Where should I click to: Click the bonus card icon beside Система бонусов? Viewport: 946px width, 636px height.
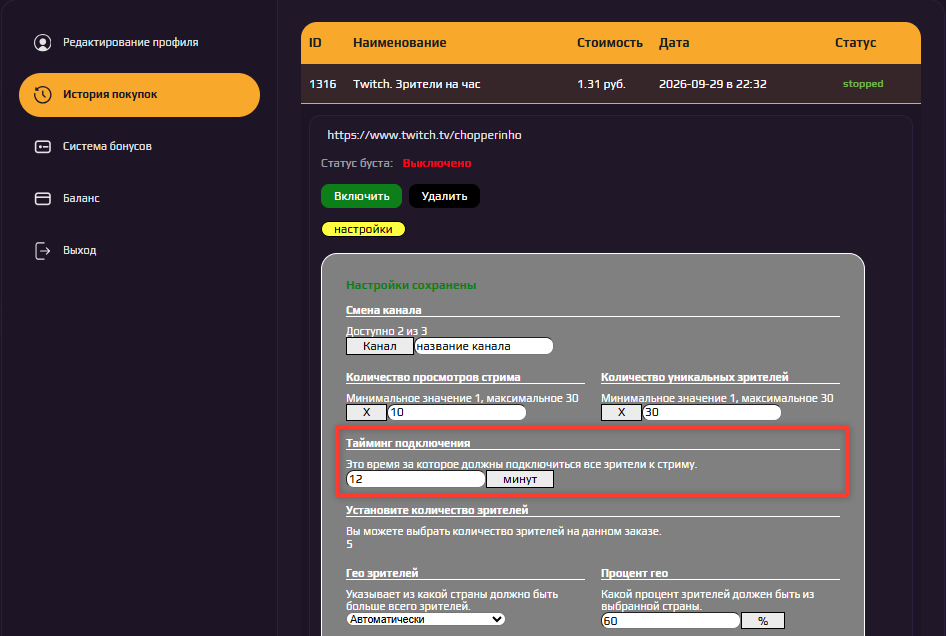(x=42, y=147)
